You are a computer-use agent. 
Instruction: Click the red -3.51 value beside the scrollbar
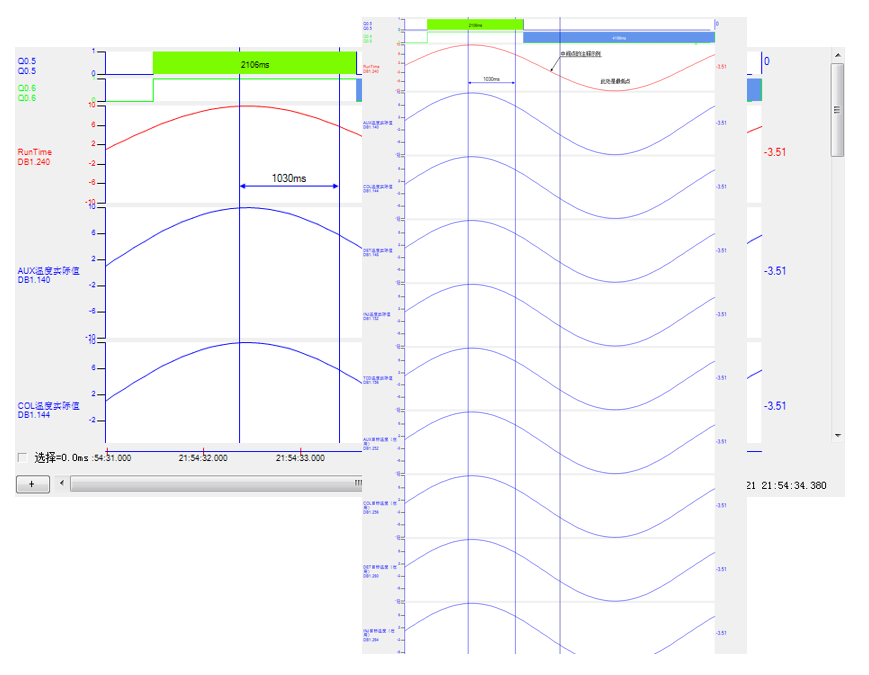775,152
